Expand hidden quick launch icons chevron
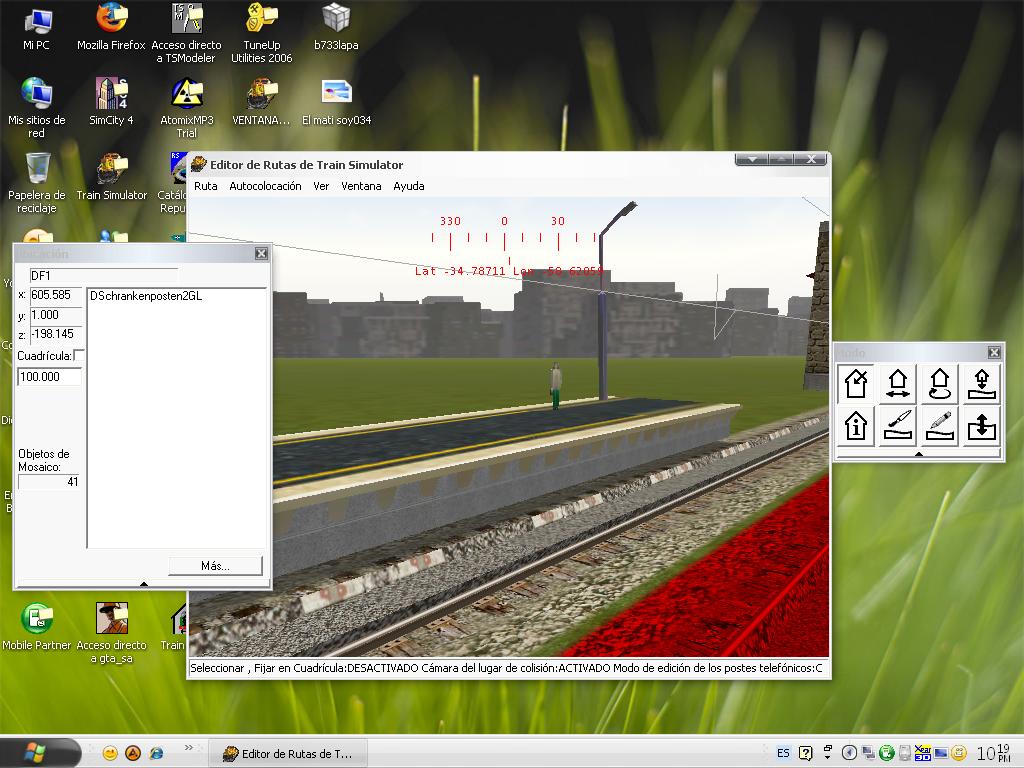The height and width of the screenshot is (768, 1024). 189,748
